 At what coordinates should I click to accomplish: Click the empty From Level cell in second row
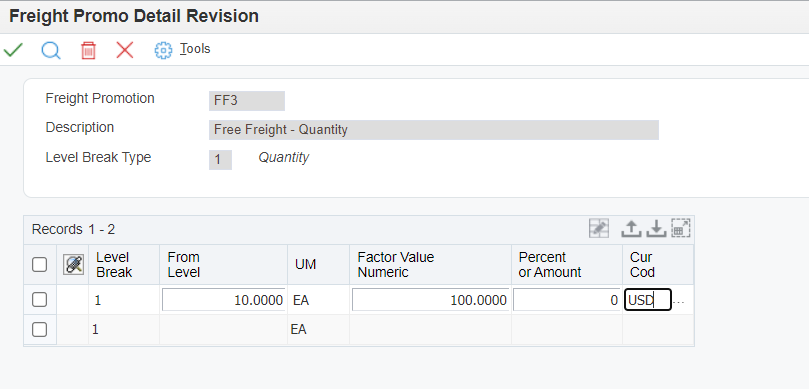223,330
